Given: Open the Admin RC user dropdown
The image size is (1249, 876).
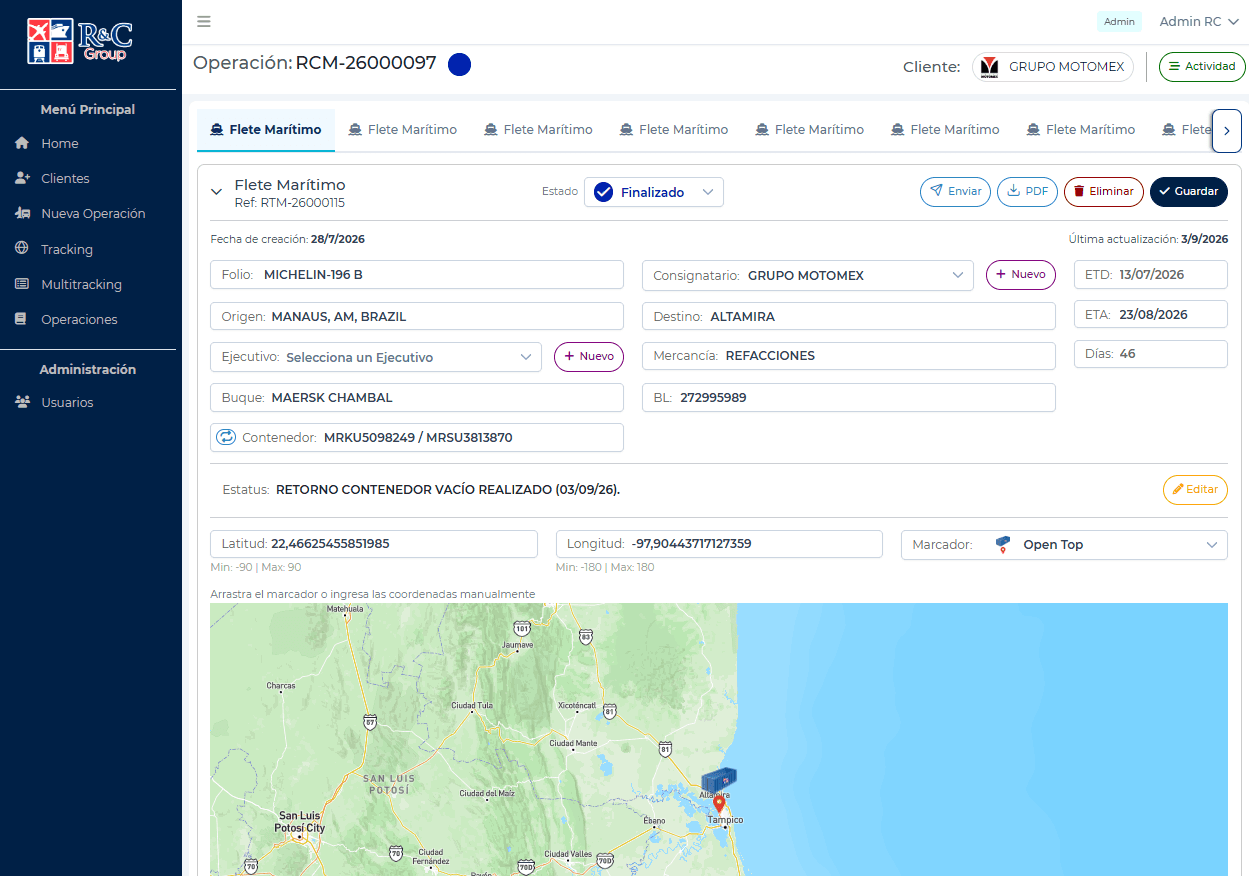Looking at the screenshot, I should 1198,21.
